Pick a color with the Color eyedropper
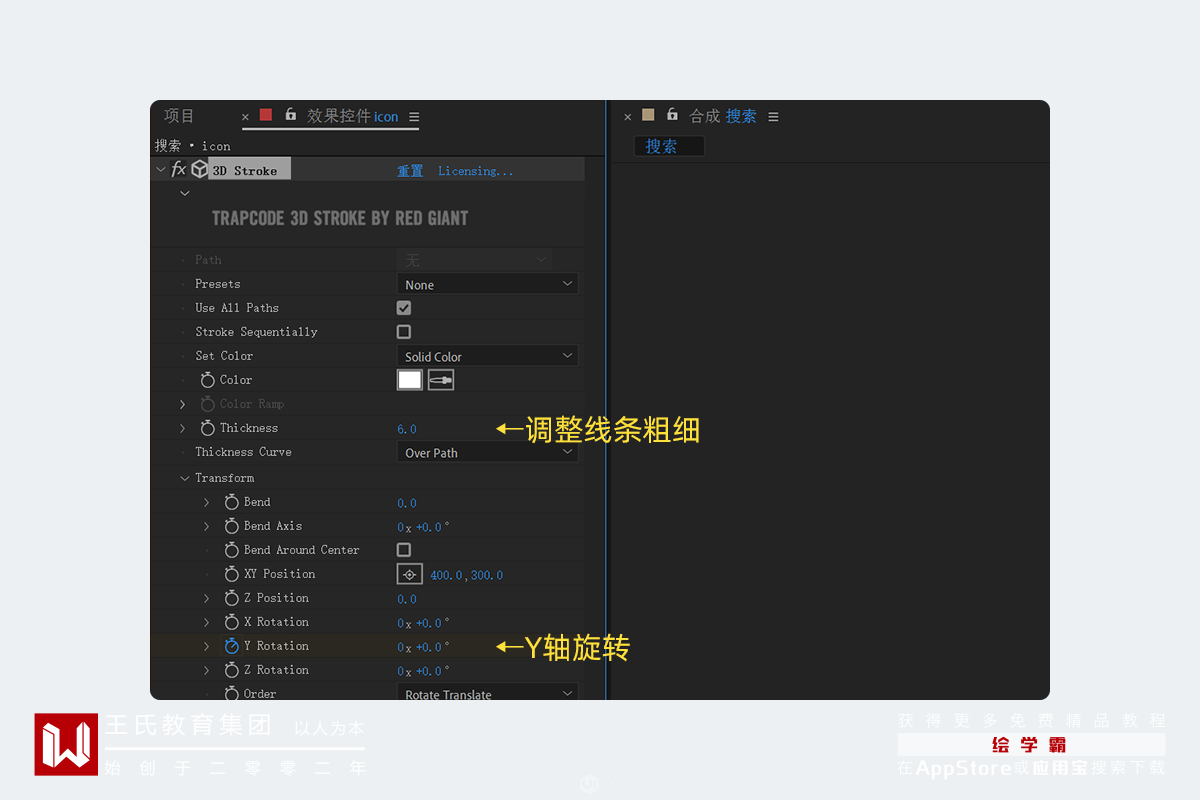Screen dimensions: 1200x800 coord(441,380)
